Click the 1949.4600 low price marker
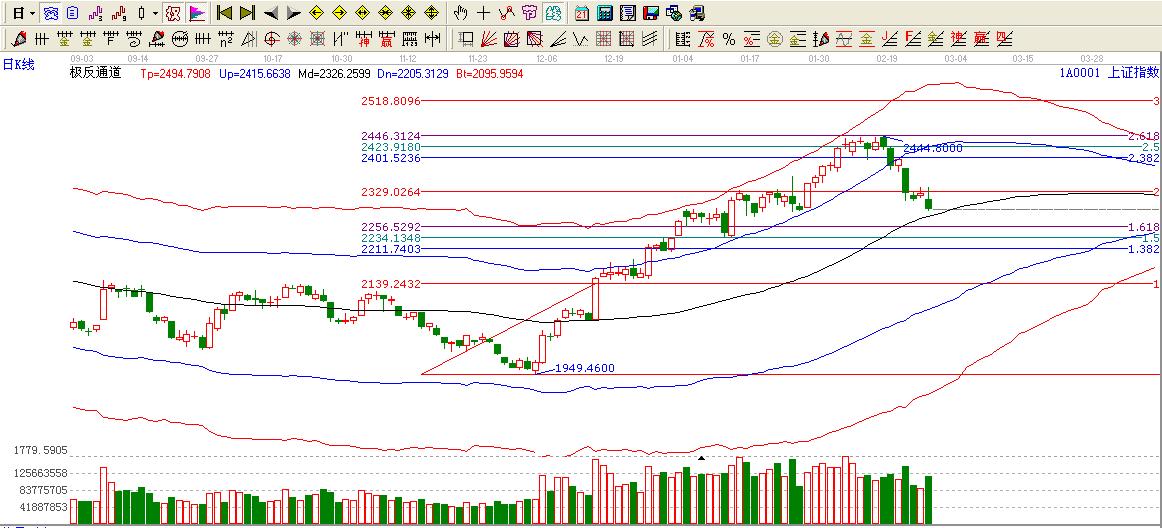The height and width of the screenshot is (528, 1162). tap(585, 368)
